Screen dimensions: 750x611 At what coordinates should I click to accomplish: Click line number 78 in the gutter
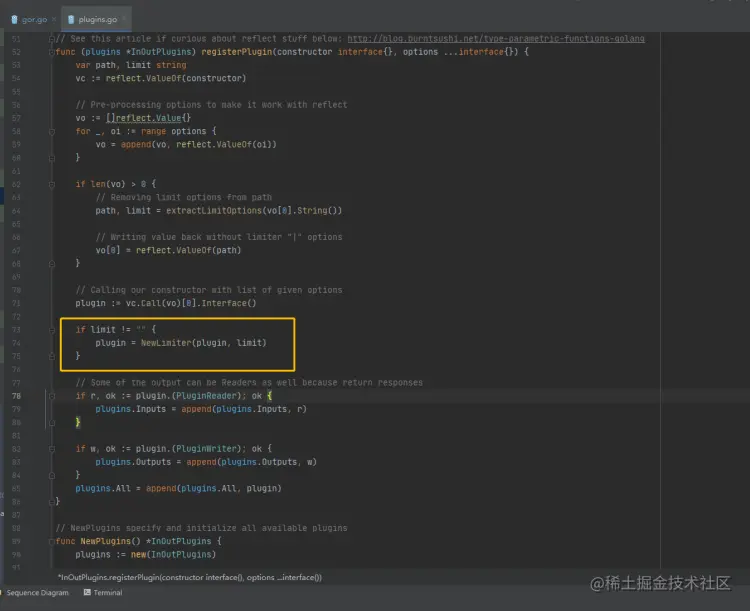(16, 396)
